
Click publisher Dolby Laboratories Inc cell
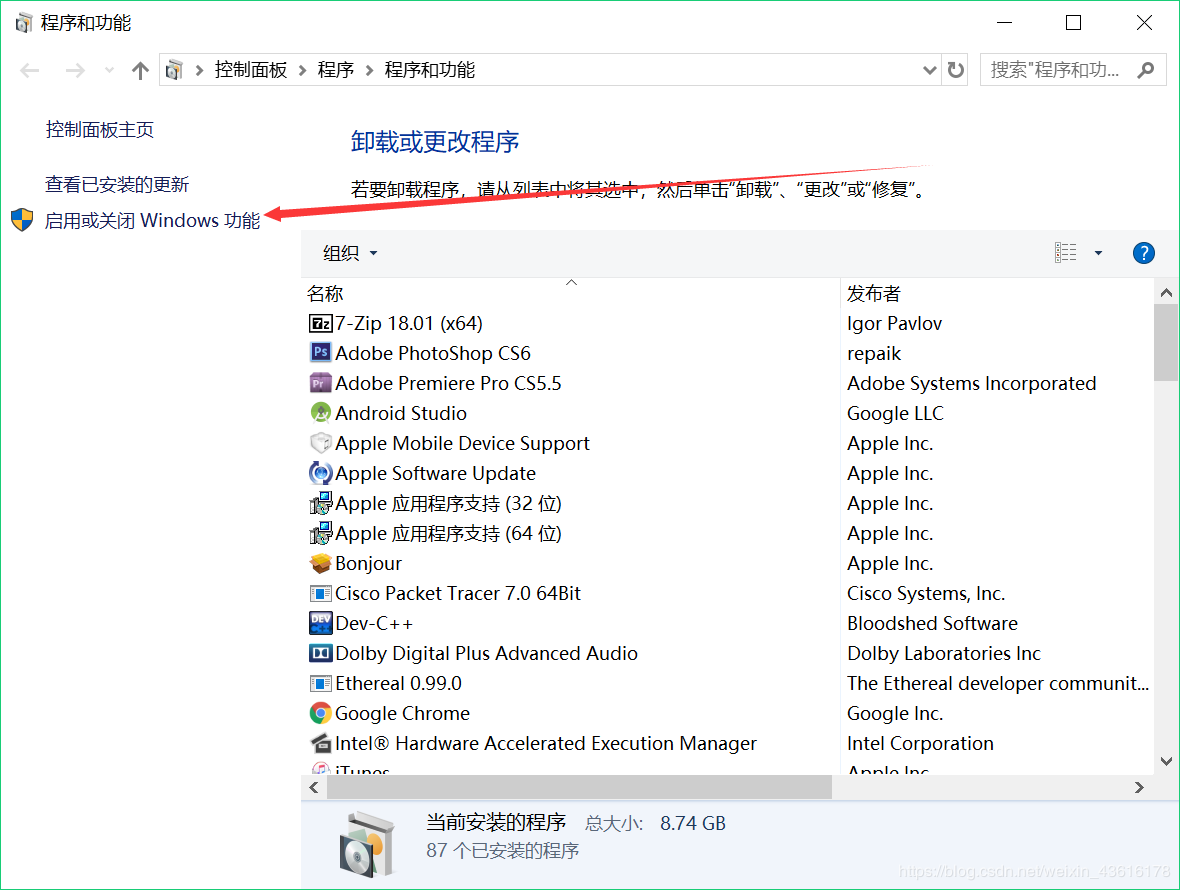[x=944, y=653]
